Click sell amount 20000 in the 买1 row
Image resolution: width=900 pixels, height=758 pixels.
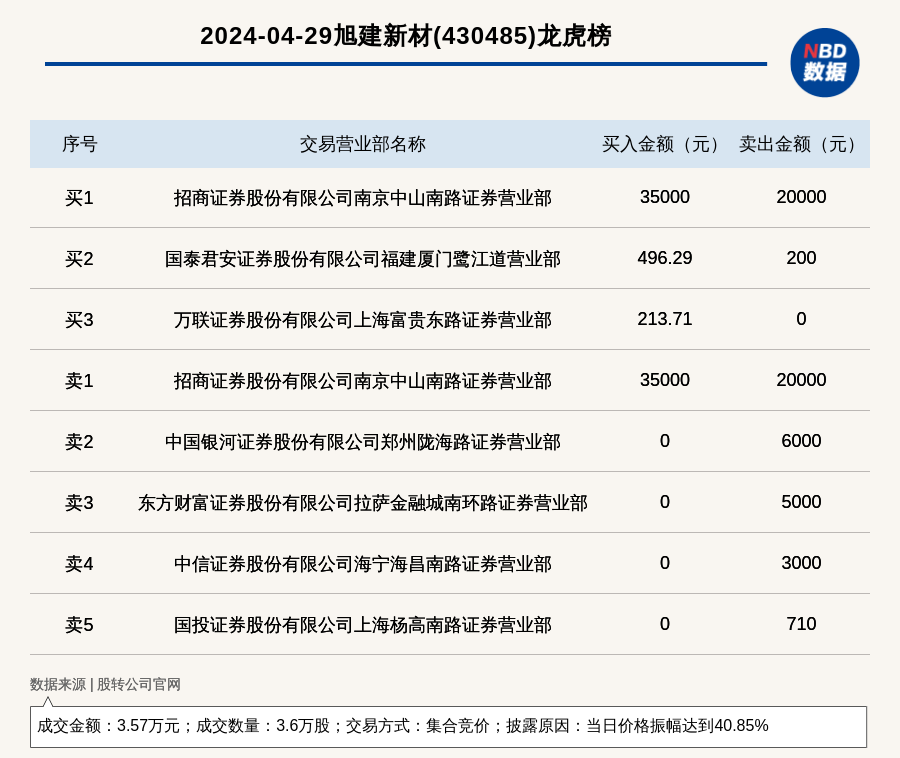[x=801, y=197]
